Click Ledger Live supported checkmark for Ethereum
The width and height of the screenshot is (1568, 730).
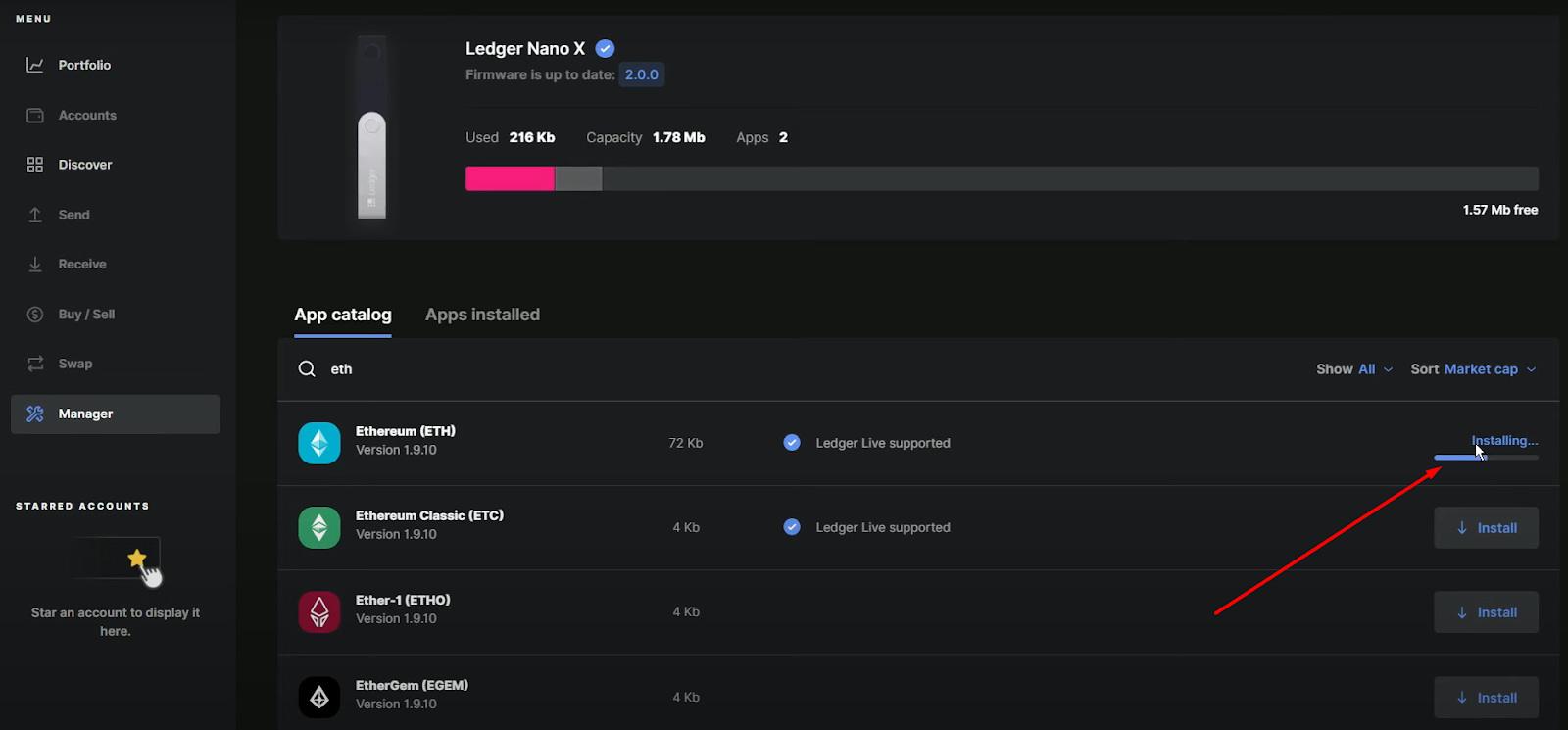click(x=792, y=443)
